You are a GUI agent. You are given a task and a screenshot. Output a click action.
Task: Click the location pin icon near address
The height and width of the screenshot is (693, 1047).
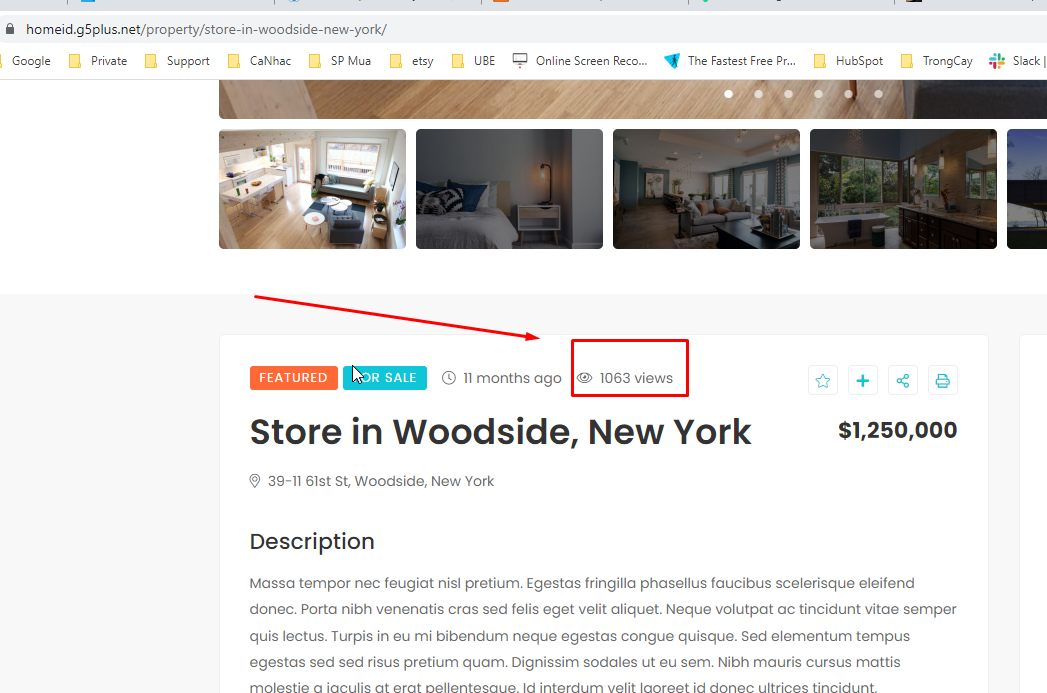coord(254,481)
